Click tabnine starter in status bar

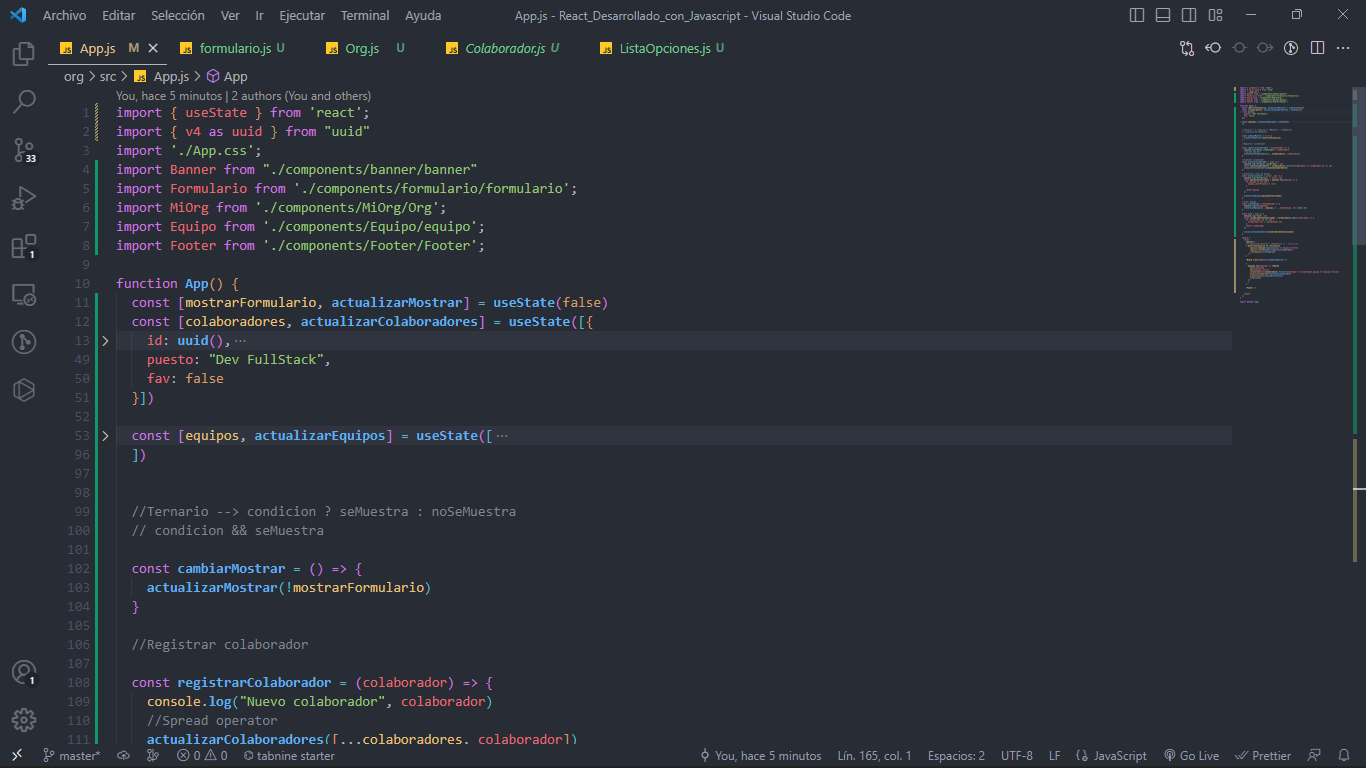[289, 756]
